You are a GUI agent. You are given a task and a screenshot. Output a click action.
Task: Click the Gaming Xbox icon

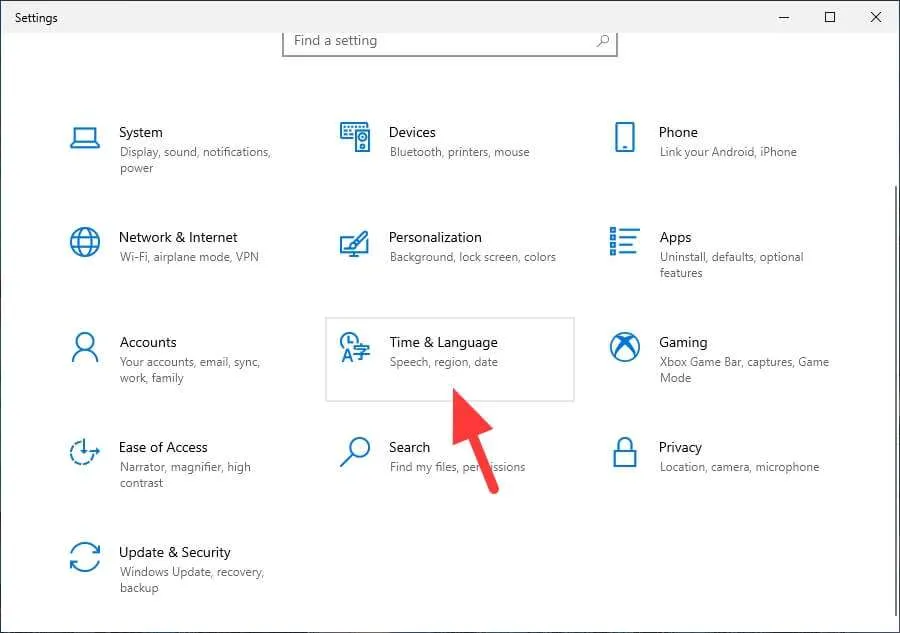click(624, 347)
